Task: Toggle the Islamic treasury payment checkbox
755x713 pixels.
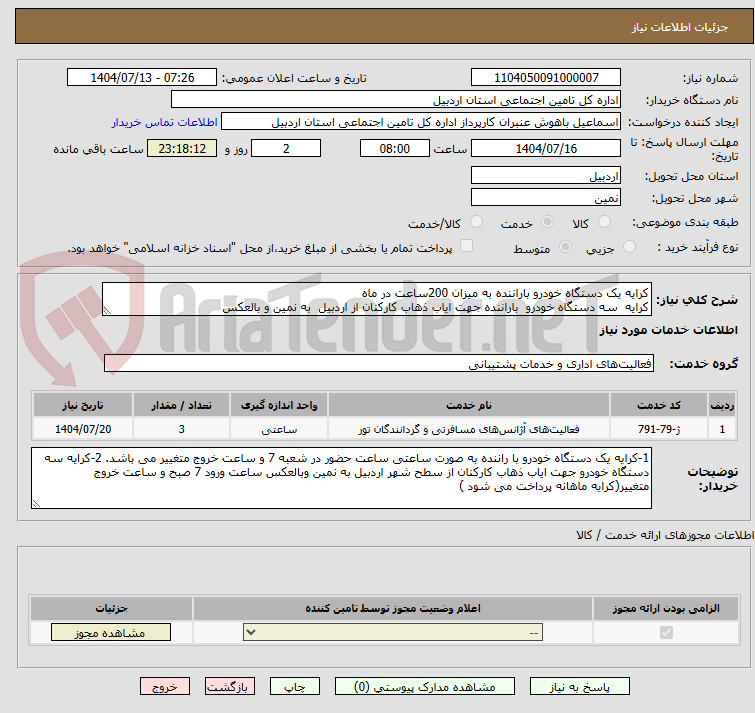Action: (466, 246)
